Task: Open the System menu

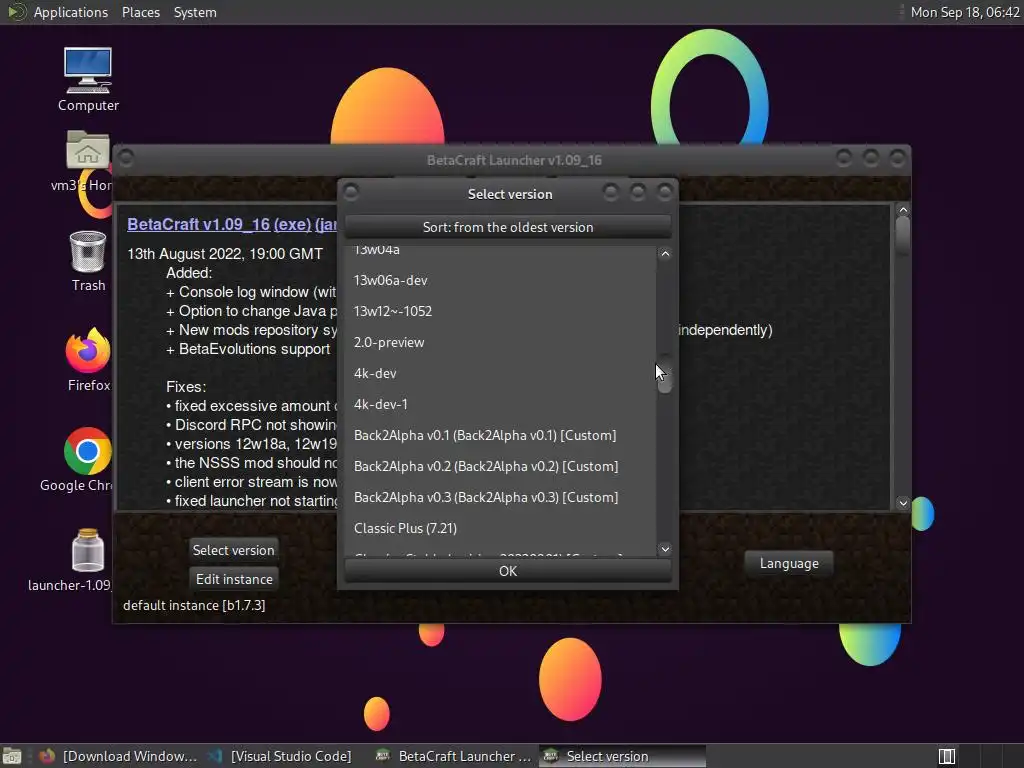Action: point(195,12)
